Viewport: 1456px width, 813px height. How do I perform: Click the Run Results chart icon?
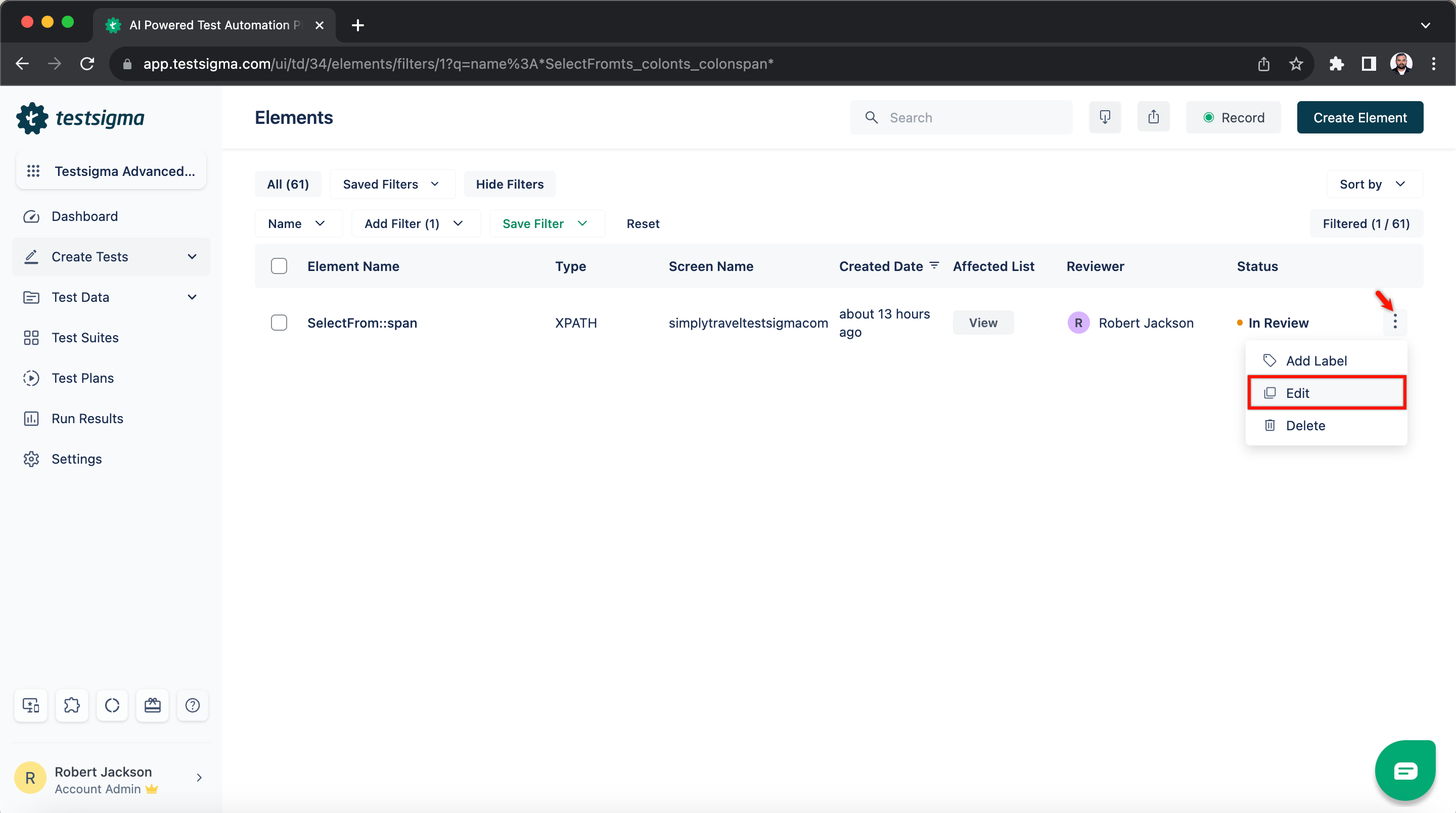[31, 418]
